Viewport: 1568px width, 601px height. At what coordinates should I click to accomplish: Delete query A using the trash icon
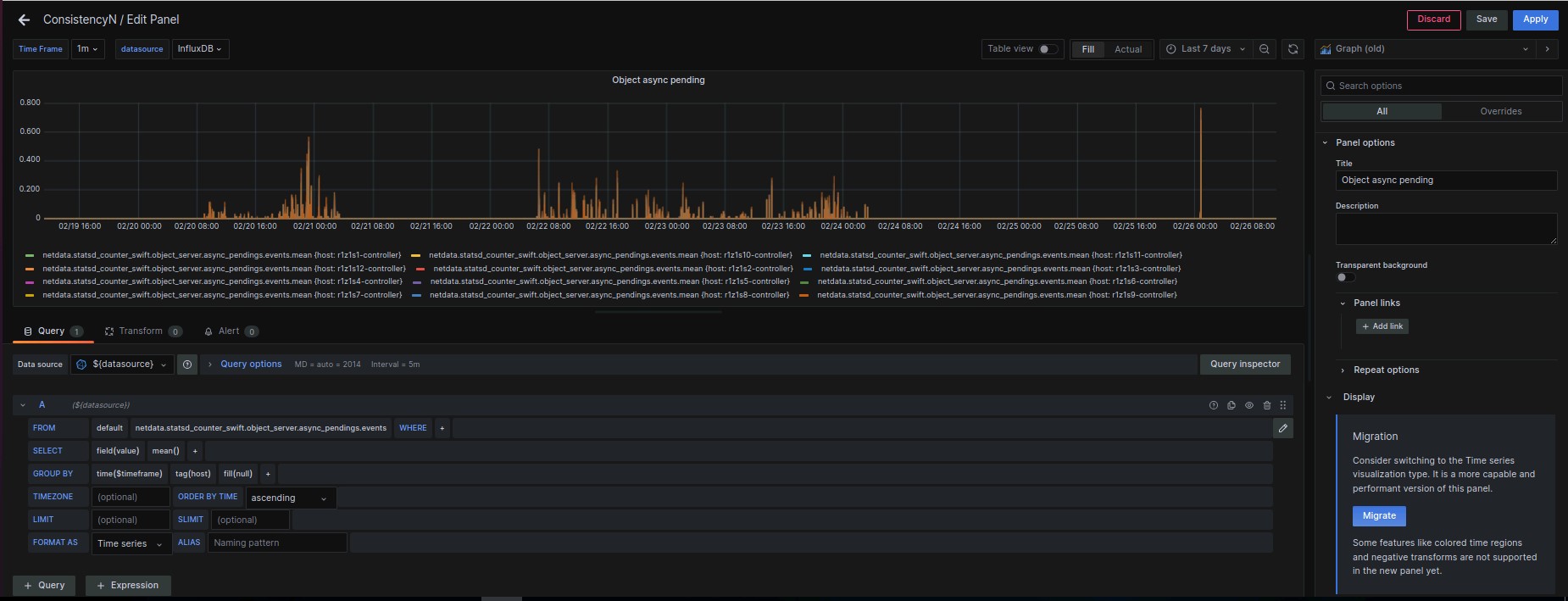click(1267, 405)
